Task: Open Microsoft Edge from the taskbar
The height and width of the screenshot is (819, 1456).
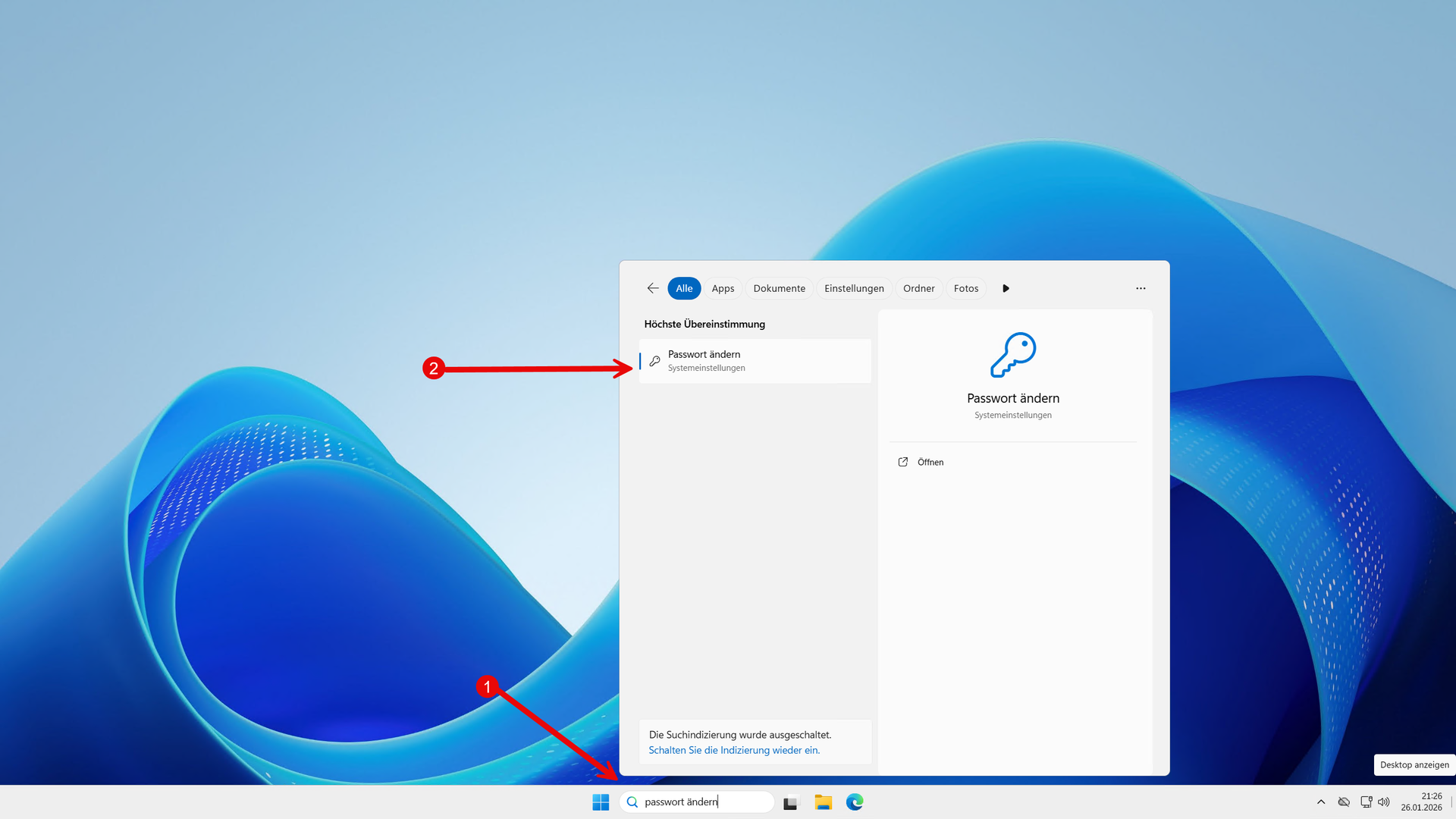Action: click(855, 802)
